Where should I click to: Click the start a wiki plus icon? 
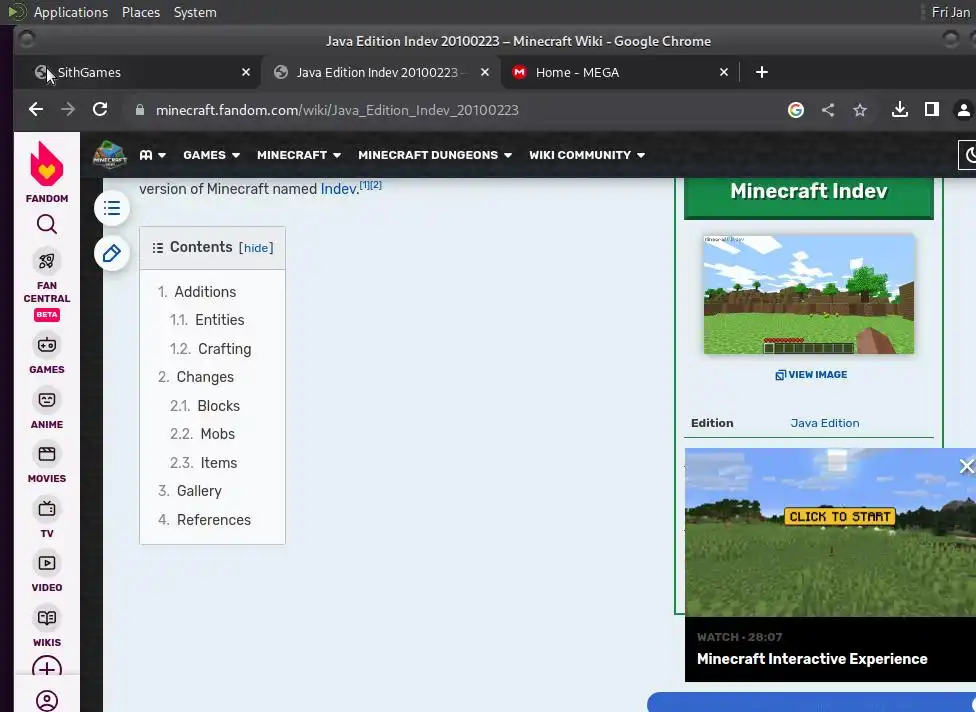click(x=47, y=667)
